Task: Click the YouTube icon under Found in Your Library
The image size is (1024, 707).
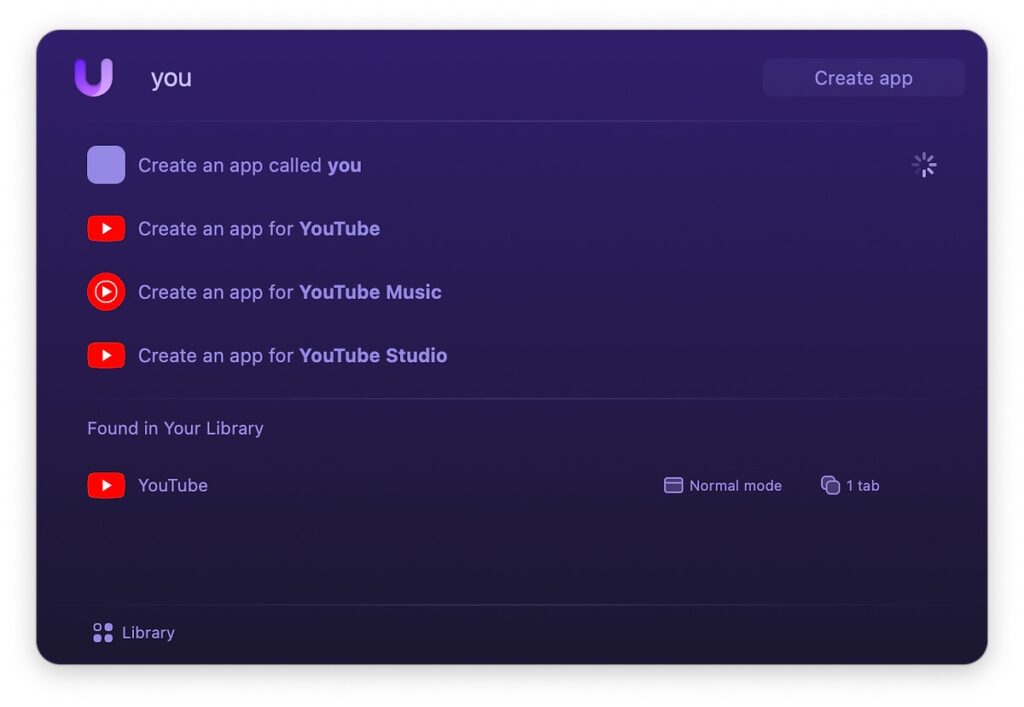Action: (x=106, y=486)
